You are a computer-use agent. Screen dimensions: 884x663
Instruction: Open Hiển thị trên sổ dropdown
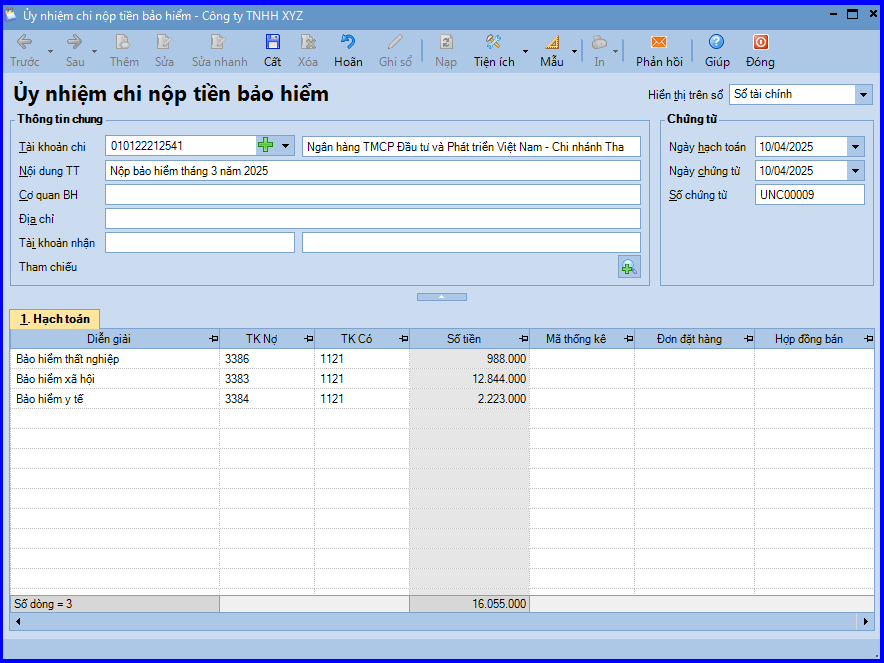click(x=863, y=95)
